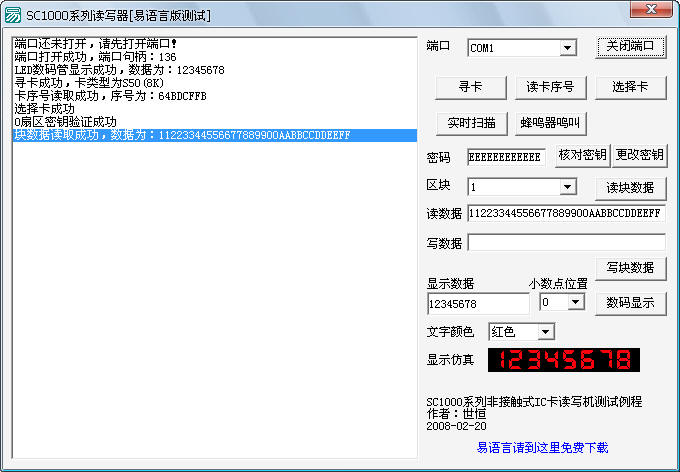Click the 核对密钥 button

click(582, 156)
